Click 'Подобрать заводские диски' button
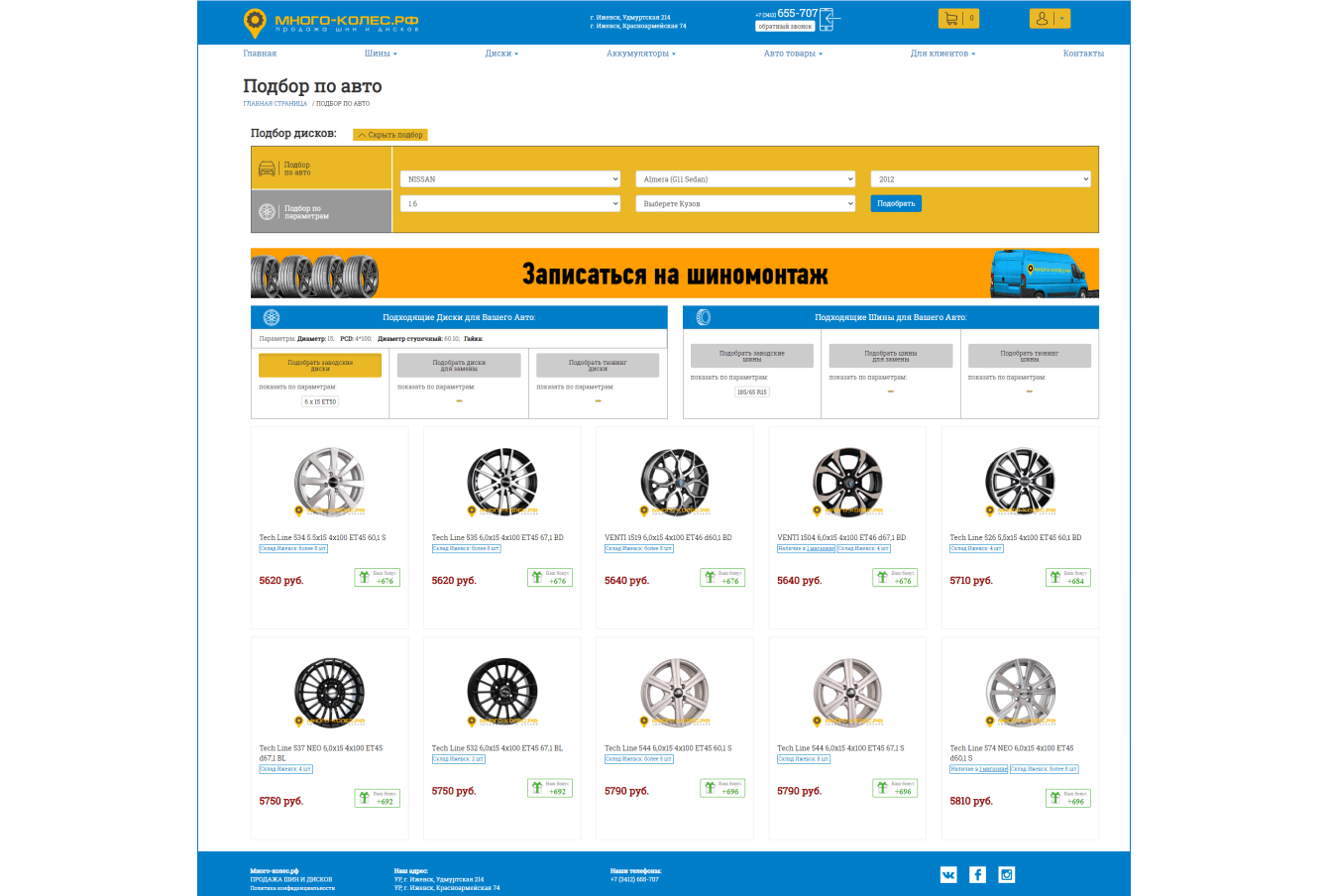Screen dimensions: 1328x896 pos(320,365)
